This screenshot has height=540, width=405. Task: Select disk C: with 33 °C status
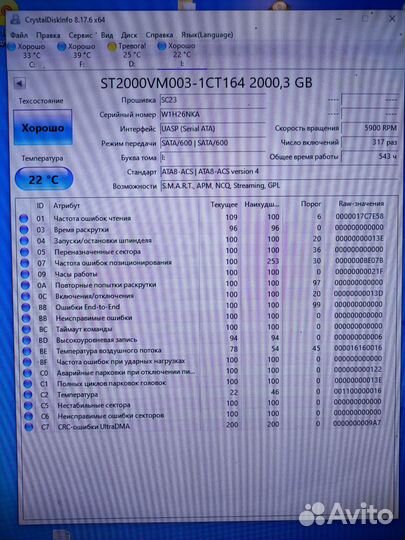coord(27,55)
